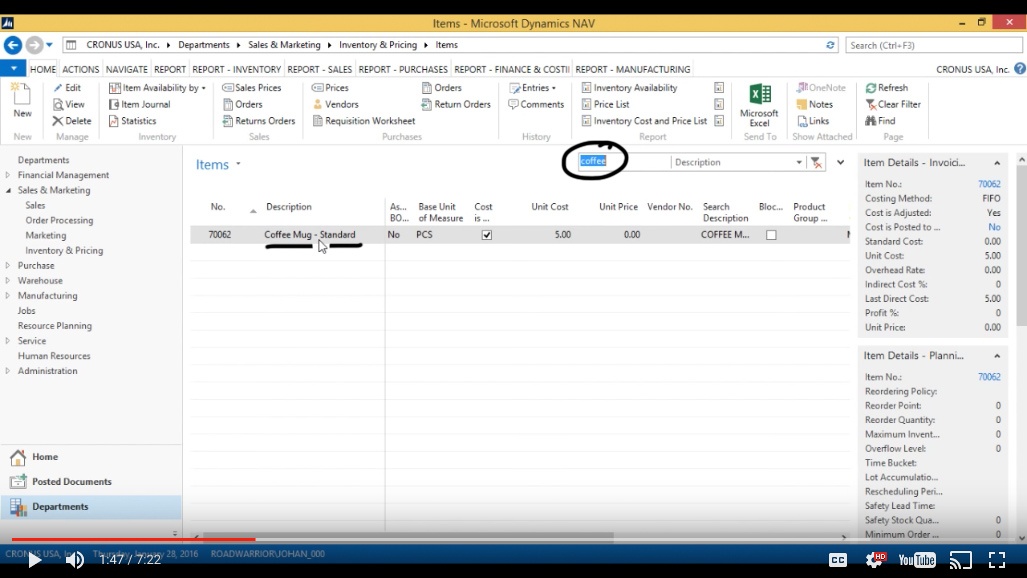This screenshot has width=1027, height=578.
Task: Export the list to Microsoft Excel
Action: pyautogui.click(x=759, y=104)
